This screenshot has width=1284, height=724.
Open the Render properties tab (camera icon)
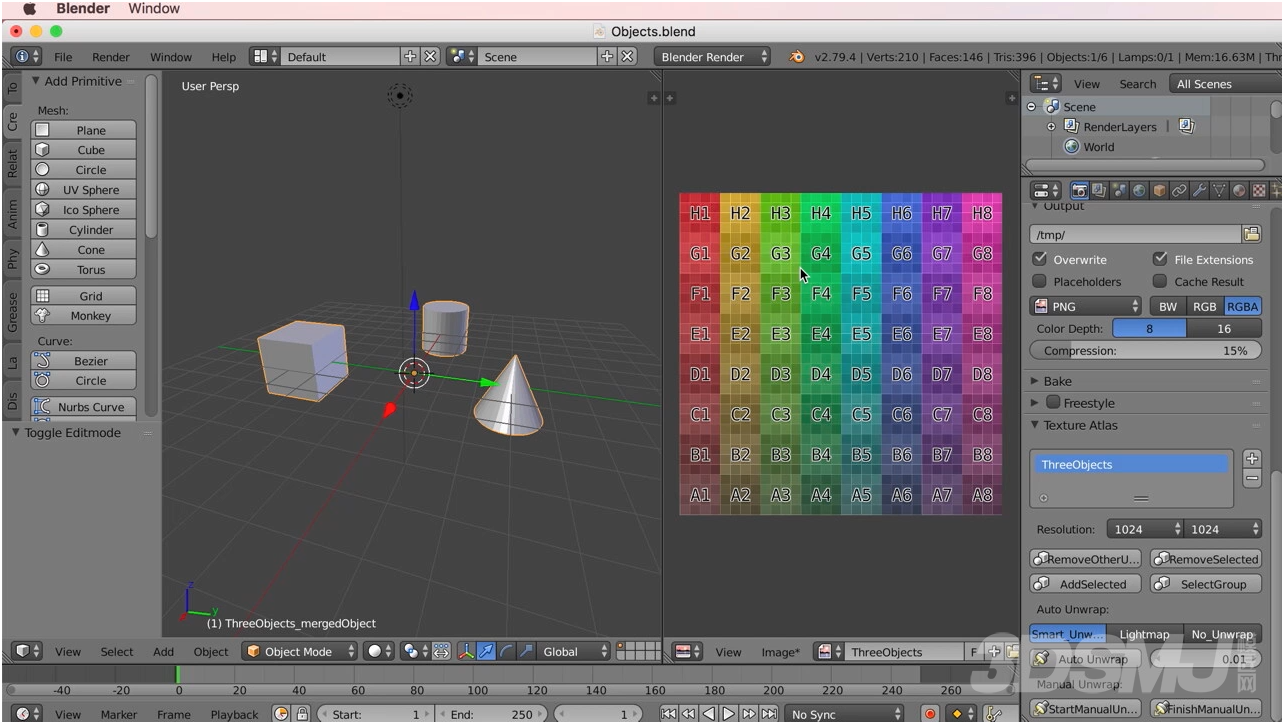(1080, 190)
